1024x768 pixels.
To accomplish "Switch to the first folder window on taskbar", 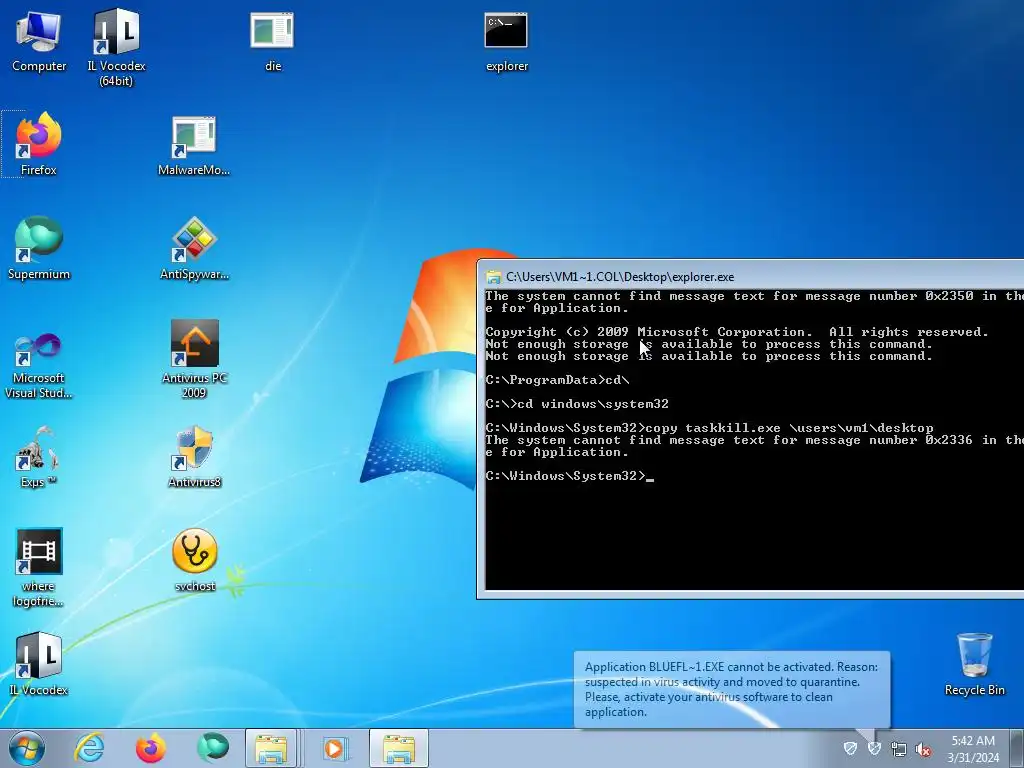I will point(272,748).
